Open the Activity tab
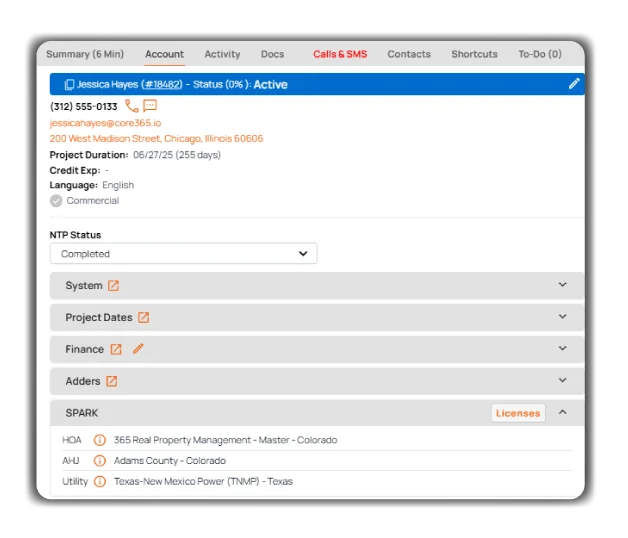 (x=222, y=54)
